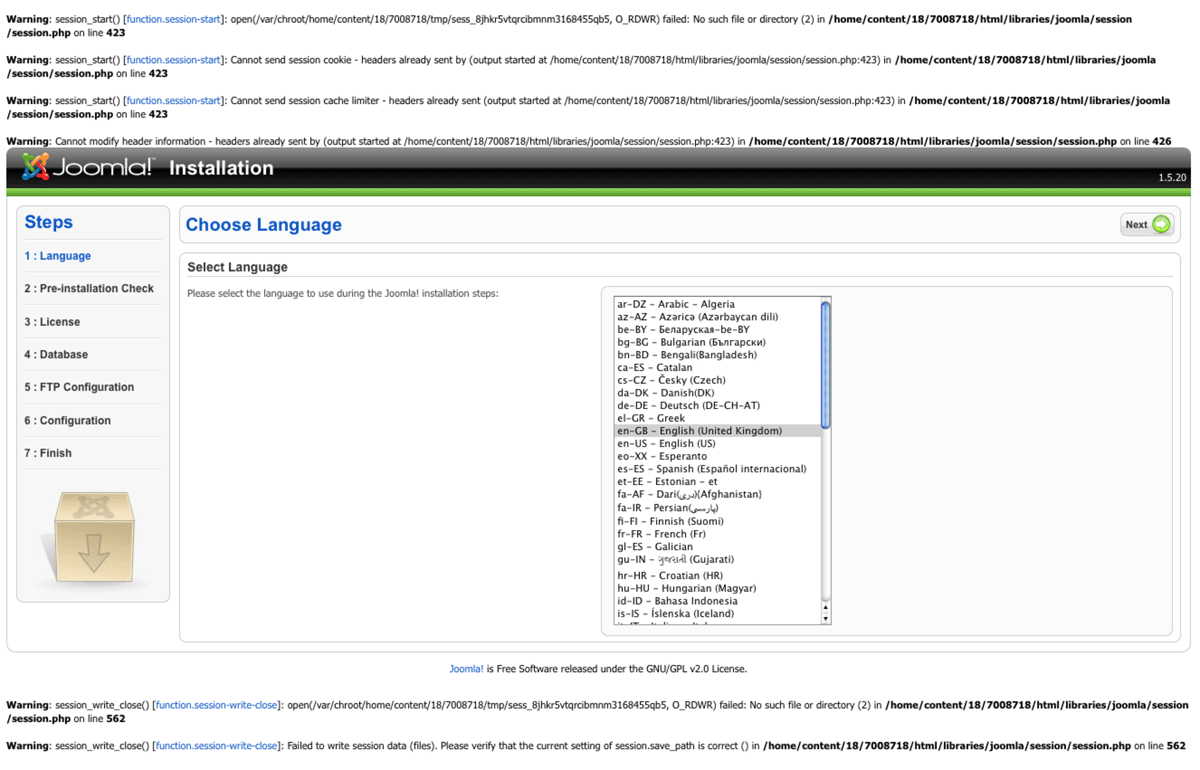Choose 'bg-BG - Bulgarian' language
The height and width of the screenshot is (770, 1200).
(x=717, y=342)
